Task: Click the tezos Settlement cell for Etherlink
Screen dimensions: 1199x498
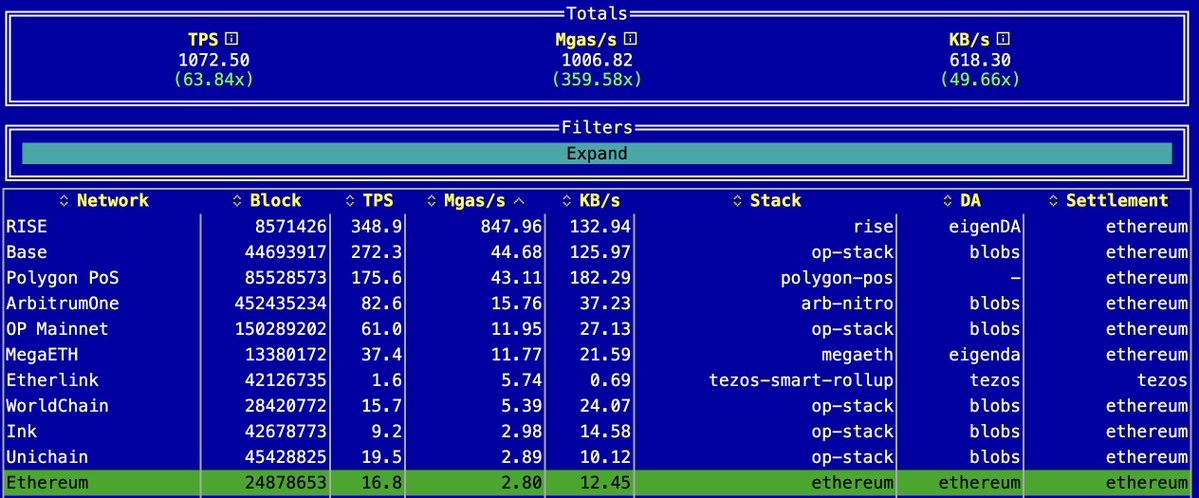Action: pos(1162,380)
